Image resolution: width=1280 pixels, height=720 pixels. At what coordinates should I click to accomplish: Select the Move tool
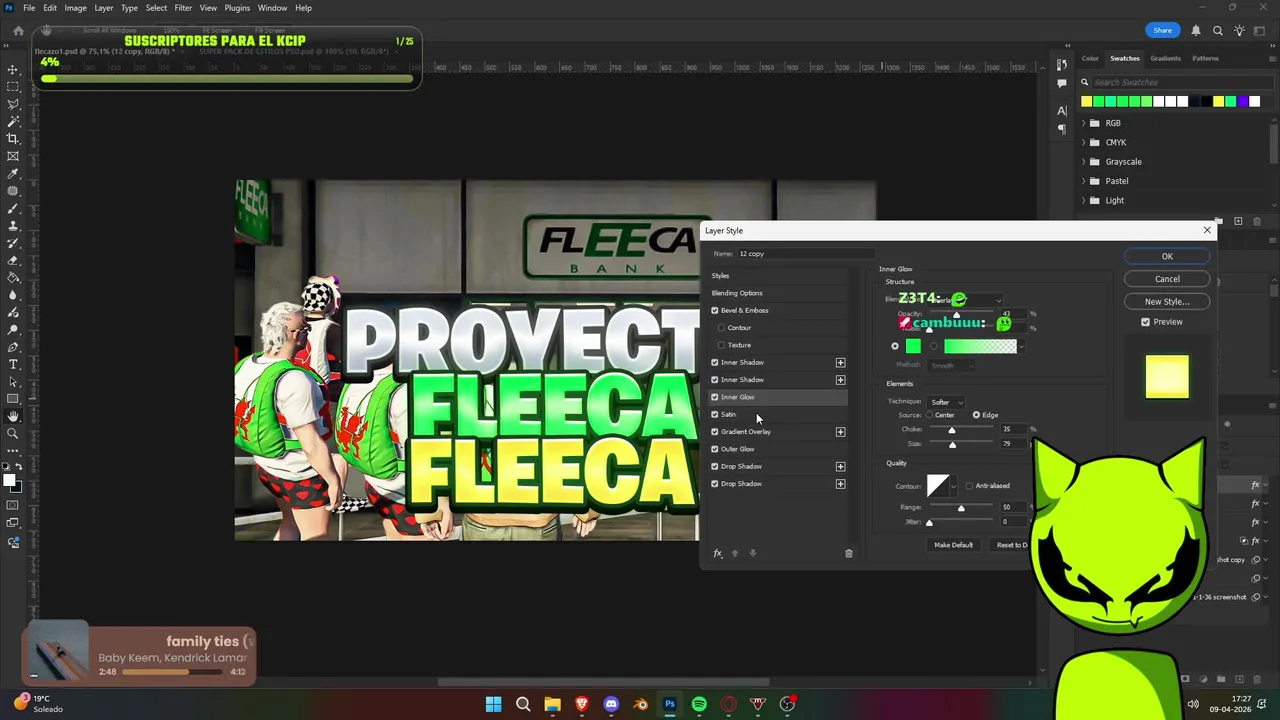pos(13,70)
